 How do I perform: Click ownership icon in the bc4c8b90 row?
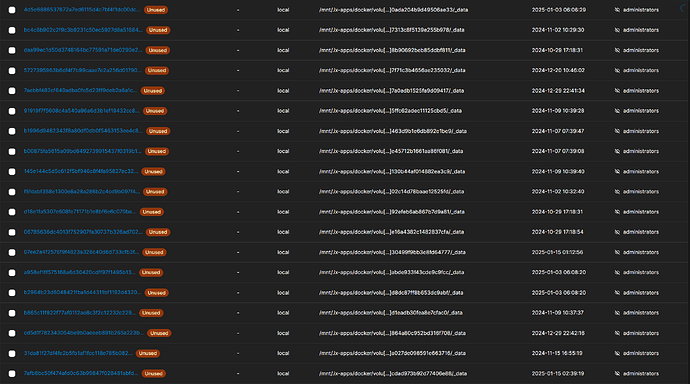[617, 30]
